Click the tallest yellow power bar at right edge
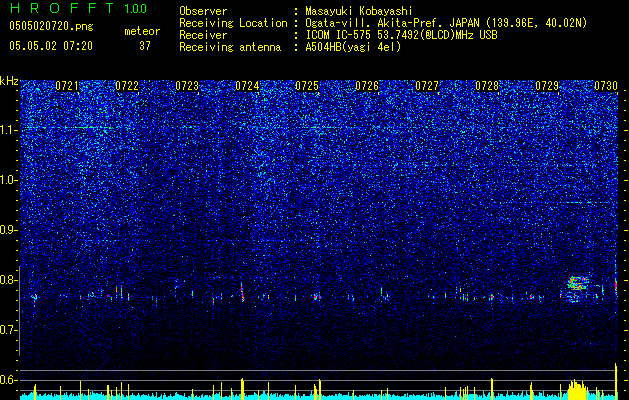 tap(616, 381)
